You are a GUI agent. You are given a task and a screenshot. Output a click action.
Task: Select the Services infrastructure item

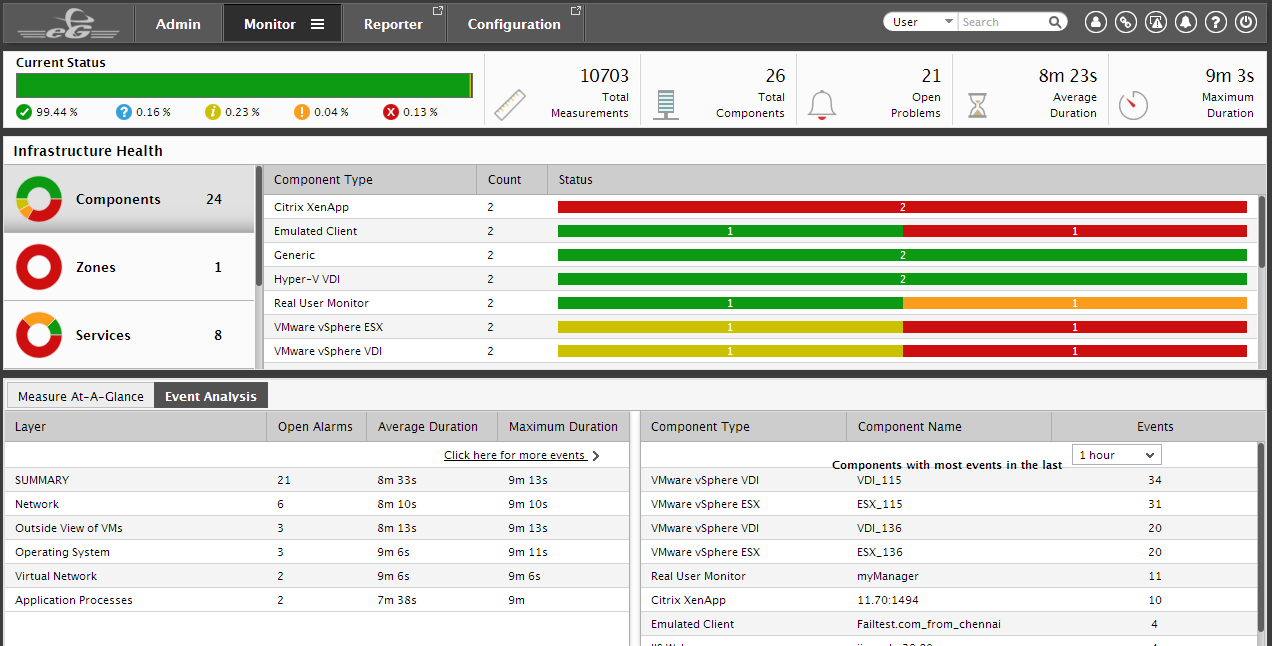[129, 335]
